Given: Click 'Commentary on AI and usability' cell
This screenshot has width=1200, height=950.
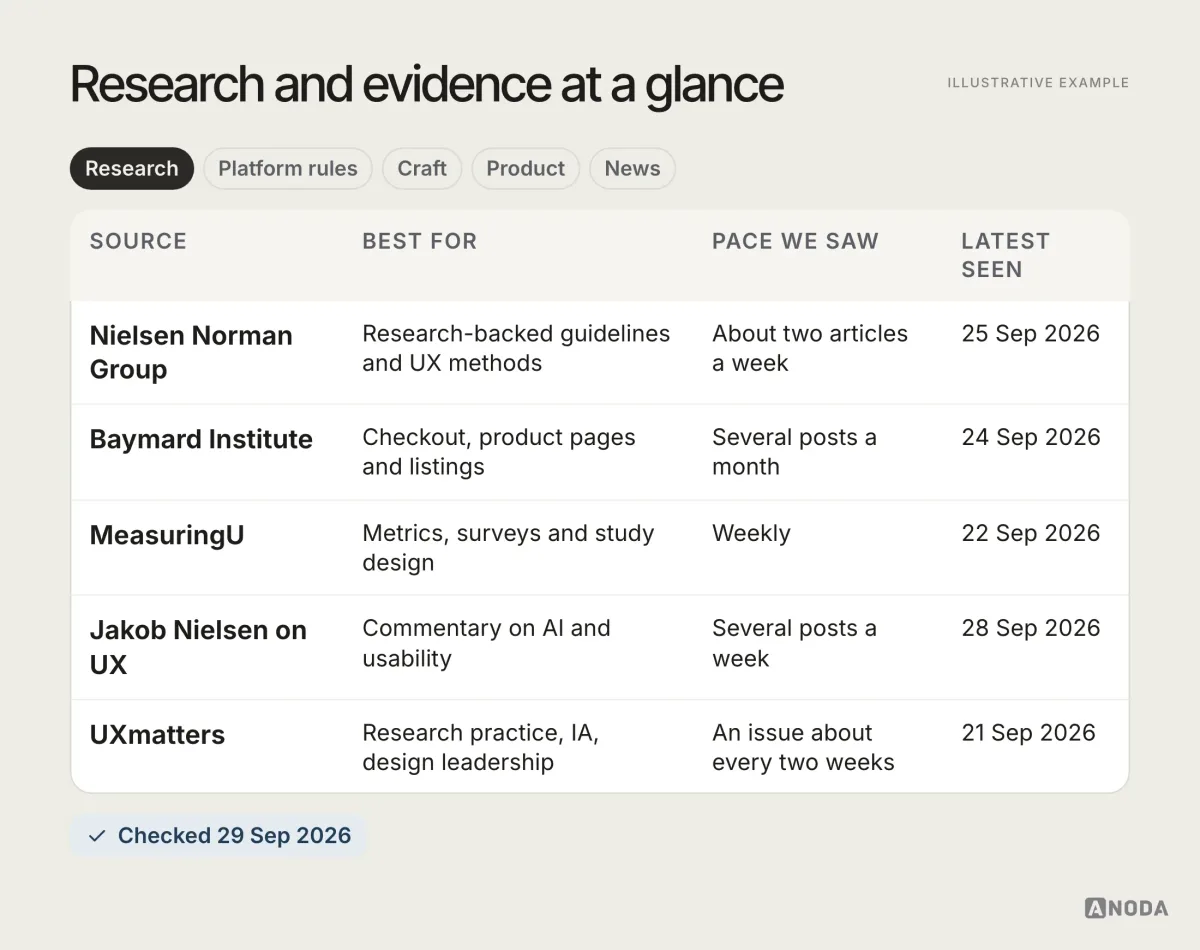Looking at the screenshot, I should [486, 643].
